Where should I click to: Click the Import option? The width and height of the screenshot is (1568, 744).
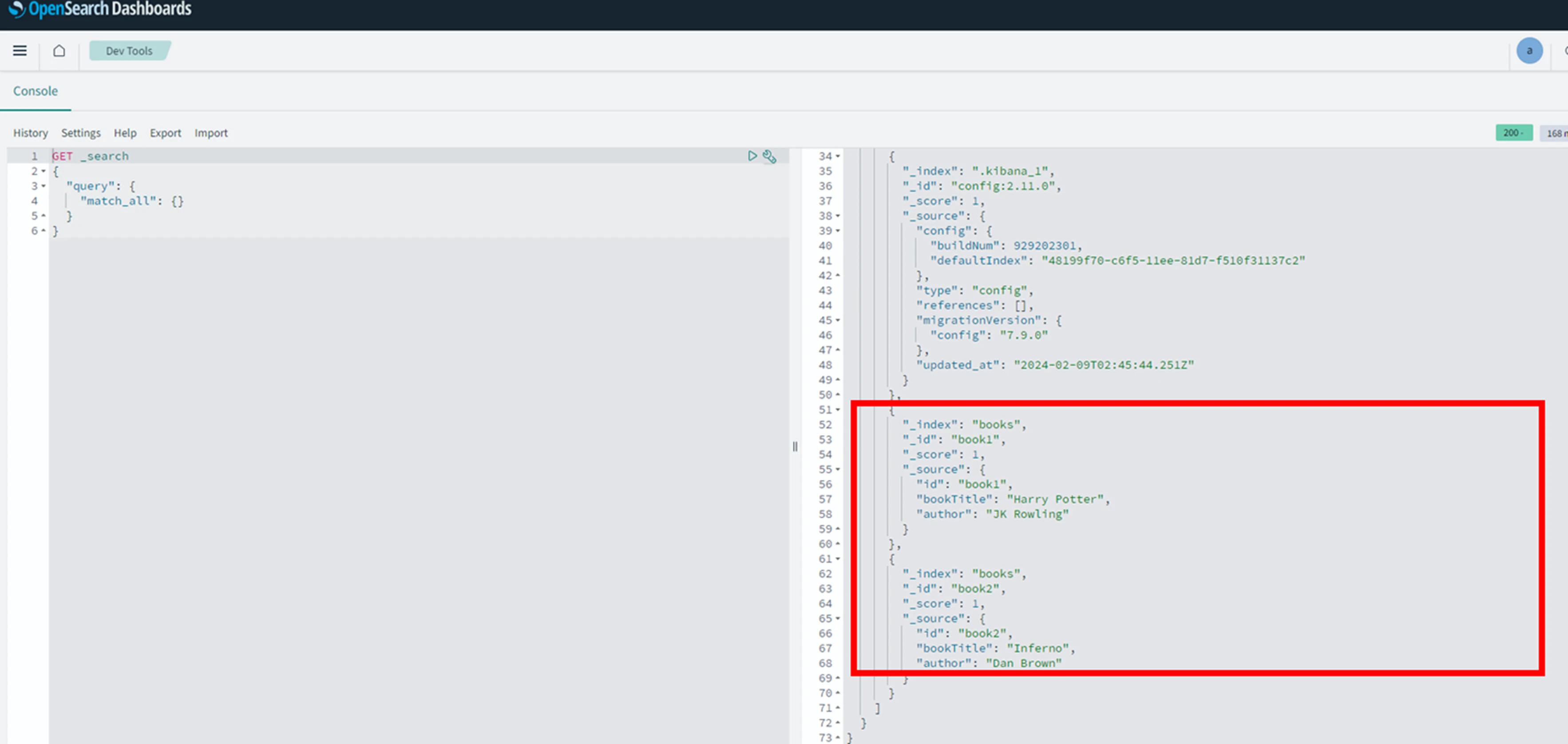point(210,133)
